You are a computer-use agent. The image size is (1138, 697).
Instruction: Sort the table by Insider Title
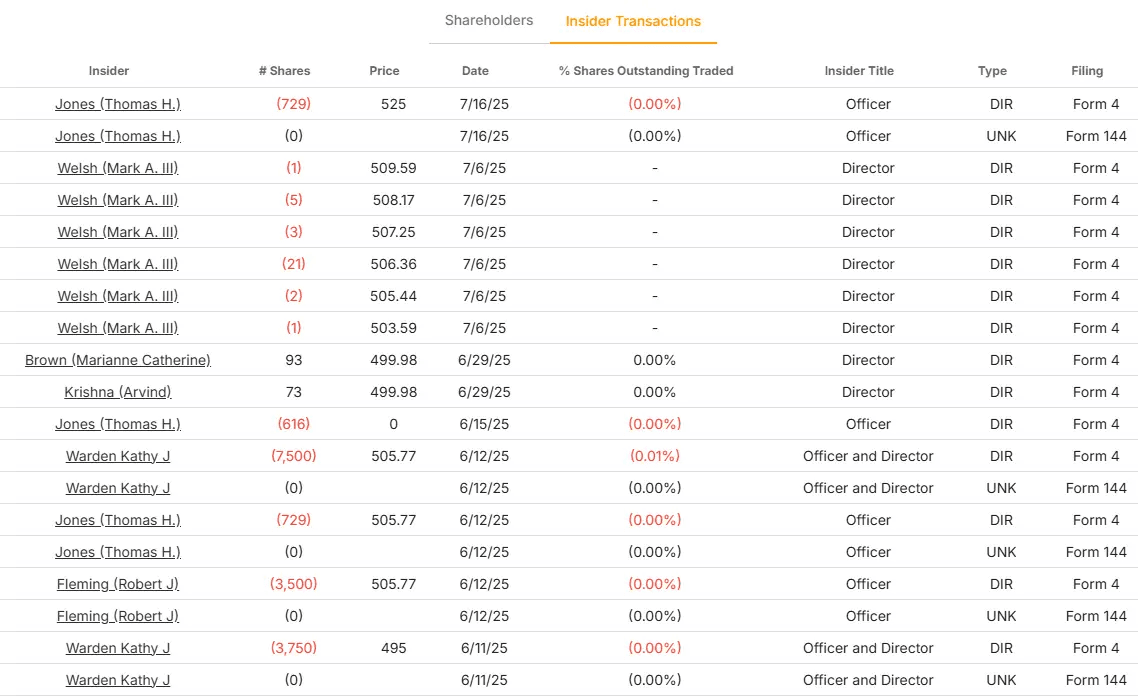tap(859, 71)
